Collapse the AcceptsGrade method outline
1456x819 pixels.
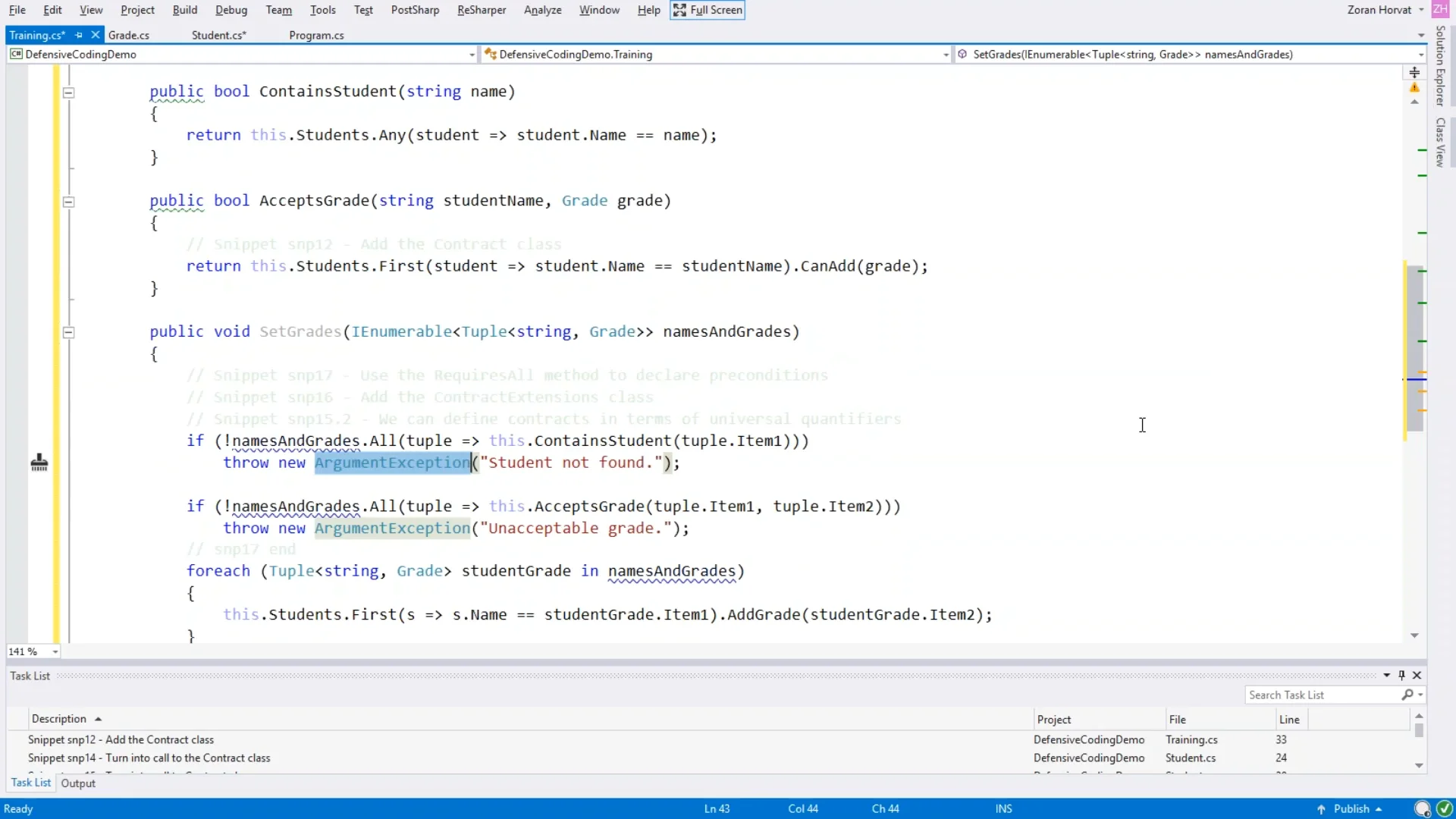[x=68, y=202]
